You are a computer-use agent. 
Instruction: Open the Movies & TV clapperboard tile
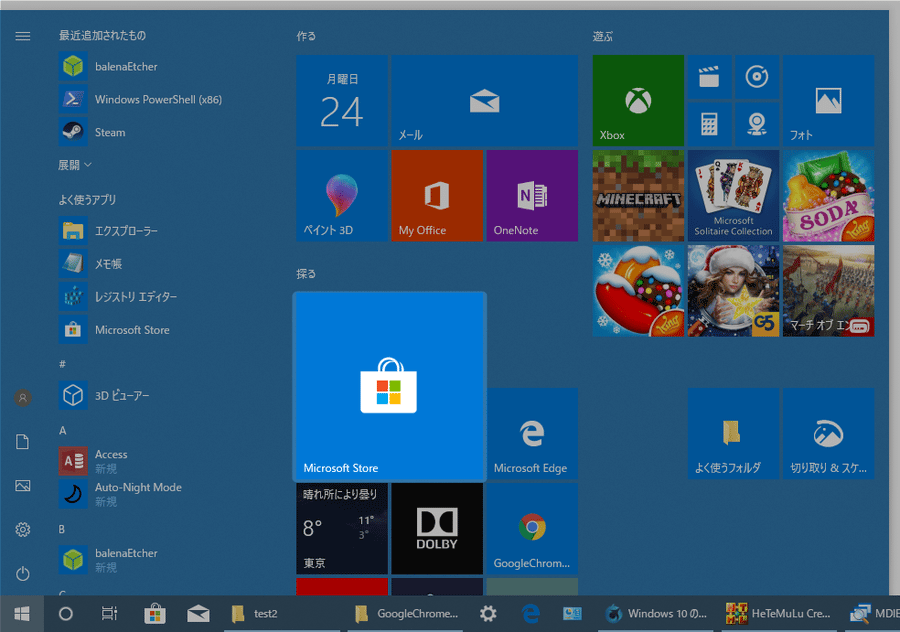tap(709, 76)
